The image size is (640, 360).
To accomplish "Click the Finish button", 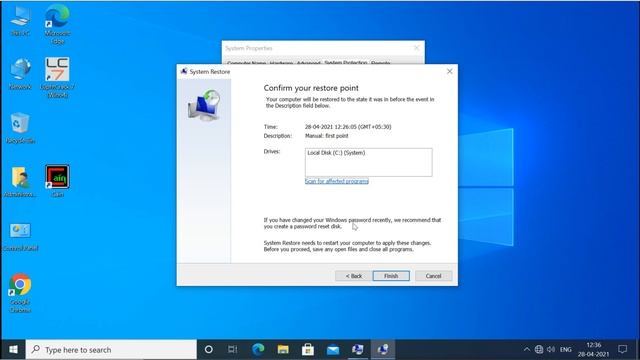I will pyautogui.click(x=391, y=276).
